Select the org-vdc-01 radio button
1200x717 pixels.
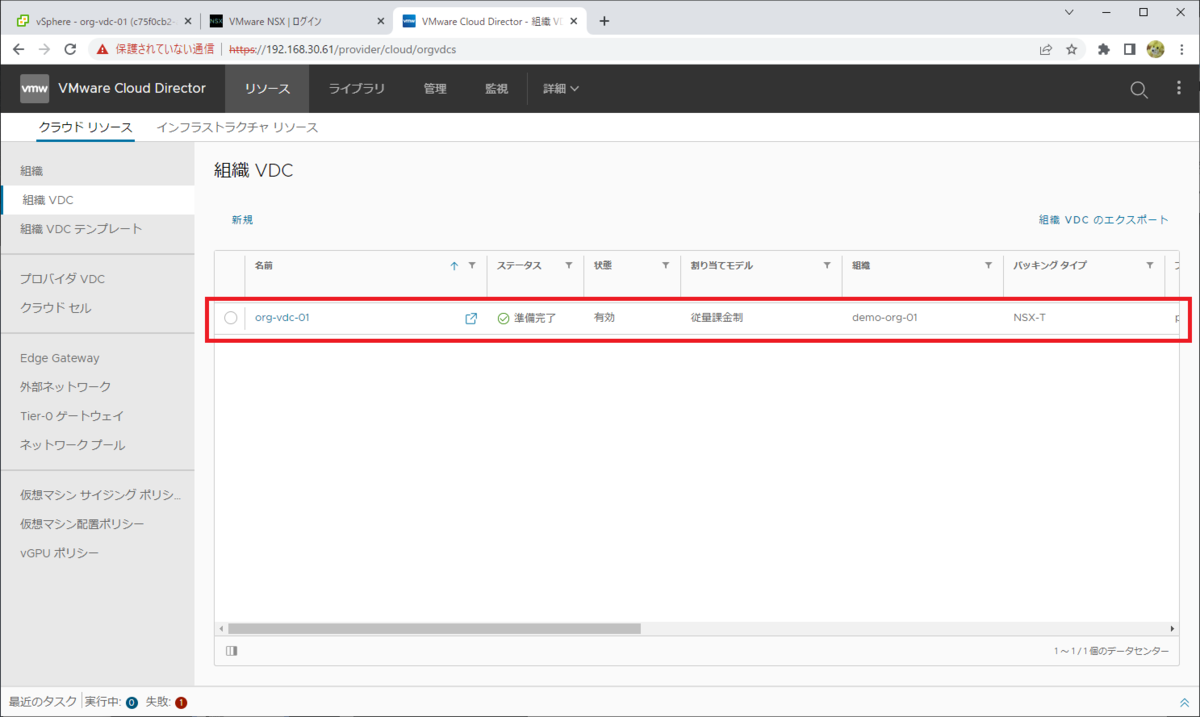point(231,318)
